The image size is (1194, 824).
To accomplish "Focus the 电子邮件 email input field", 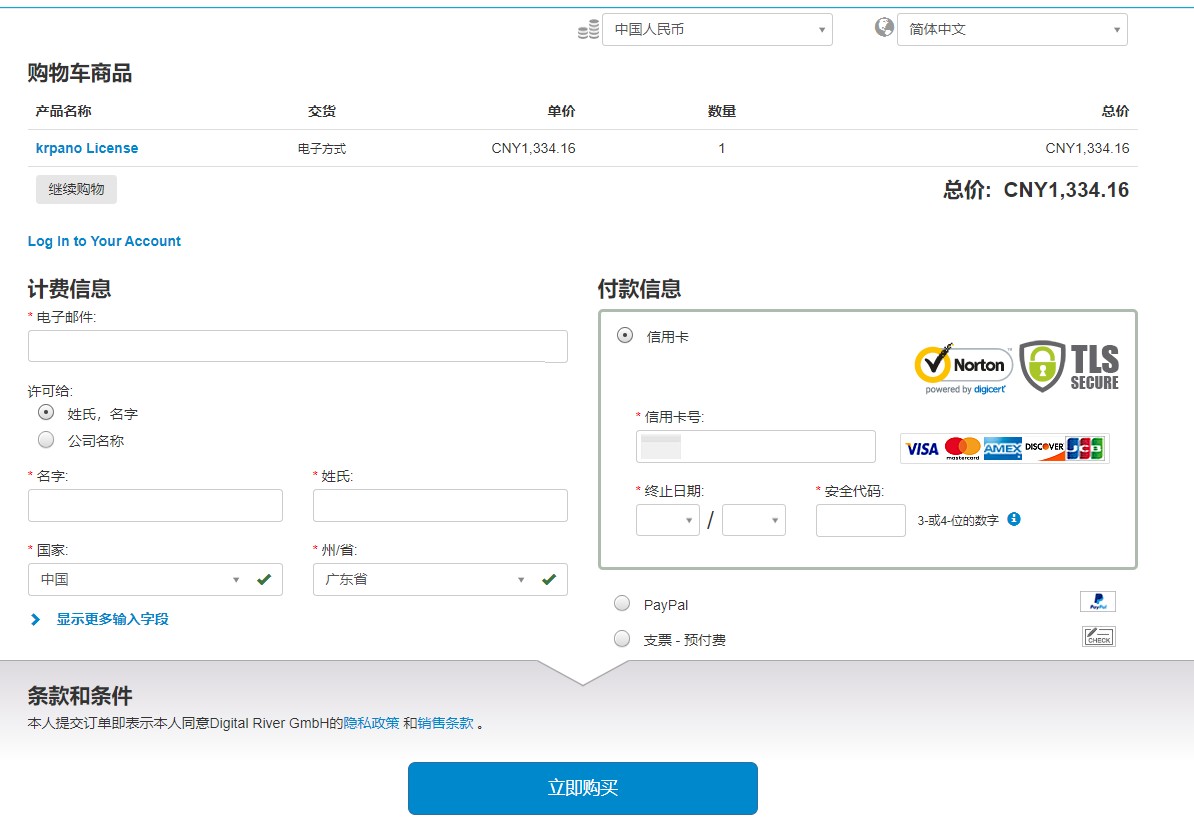I will point(297,346).
